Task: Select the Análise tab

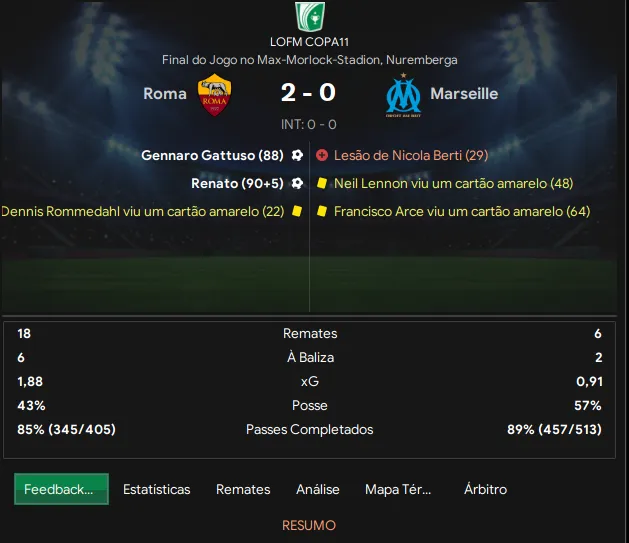Action: [318, 489]
